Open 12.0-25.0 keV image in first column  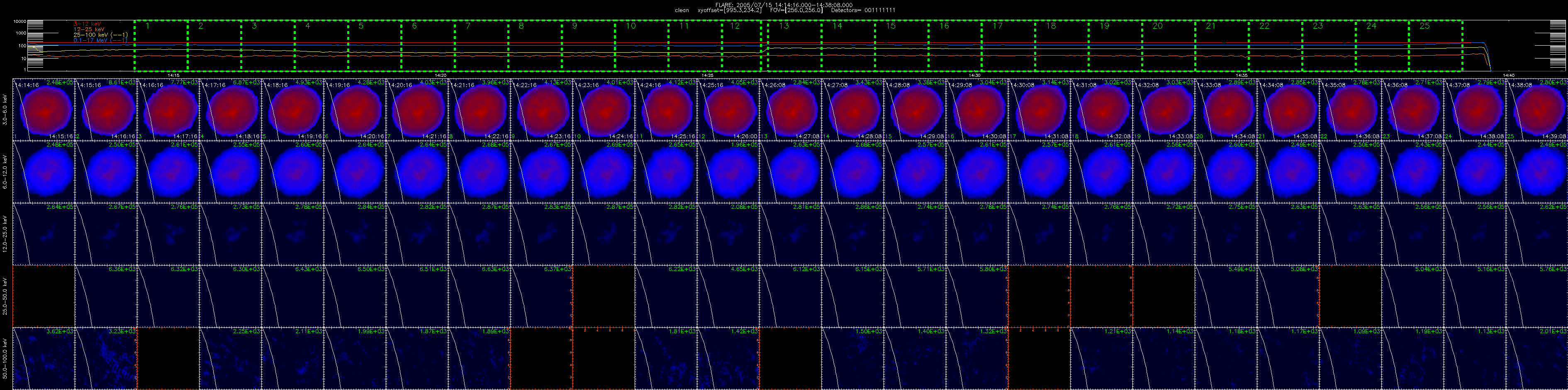[x=43, y=234]
